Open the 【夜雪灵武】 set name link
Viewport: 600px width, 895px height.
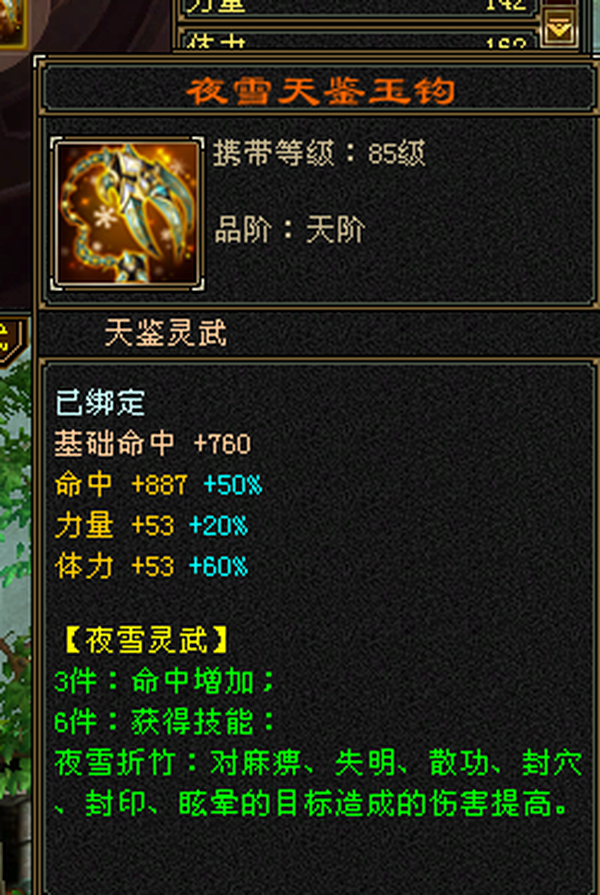(147, 641)
